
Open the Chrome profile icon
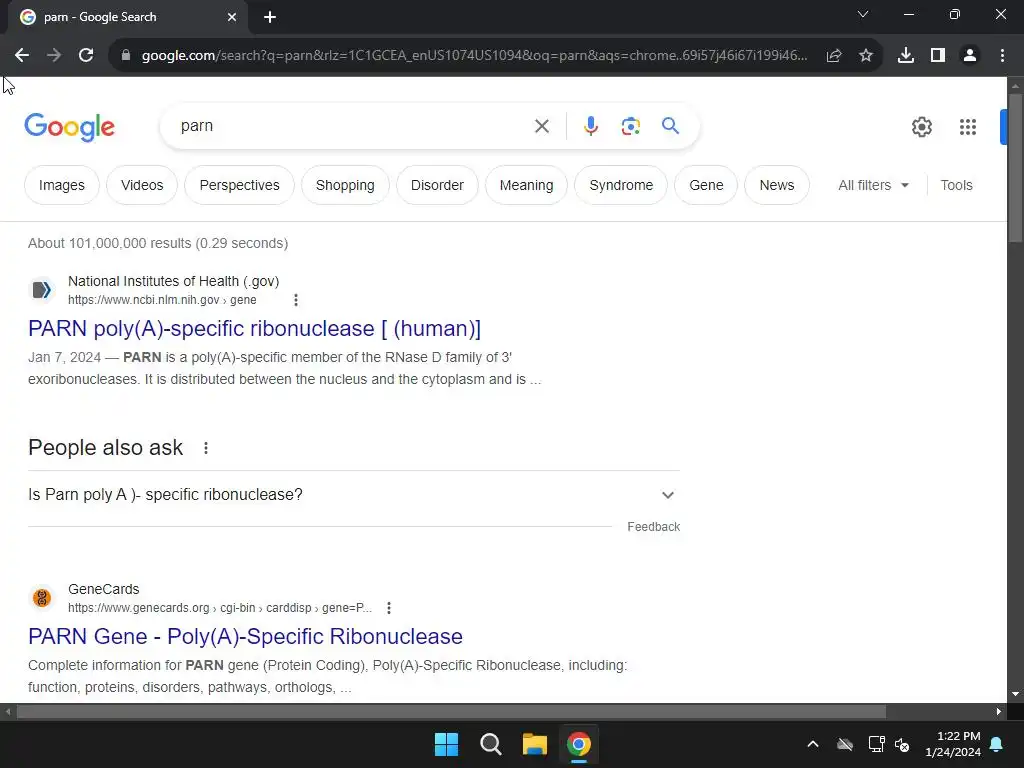point(970,56)
